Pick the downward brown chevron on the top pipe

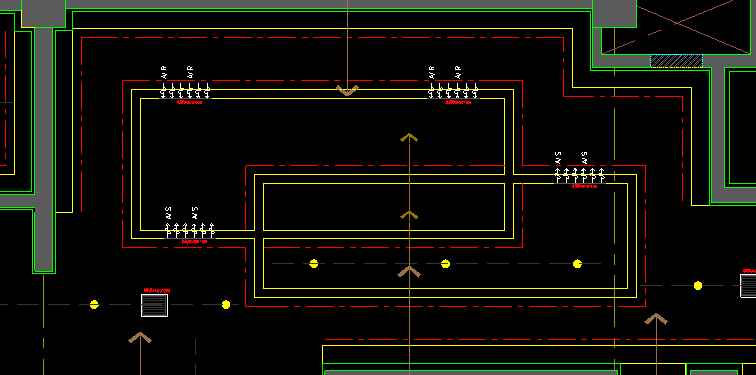(347, 91)
